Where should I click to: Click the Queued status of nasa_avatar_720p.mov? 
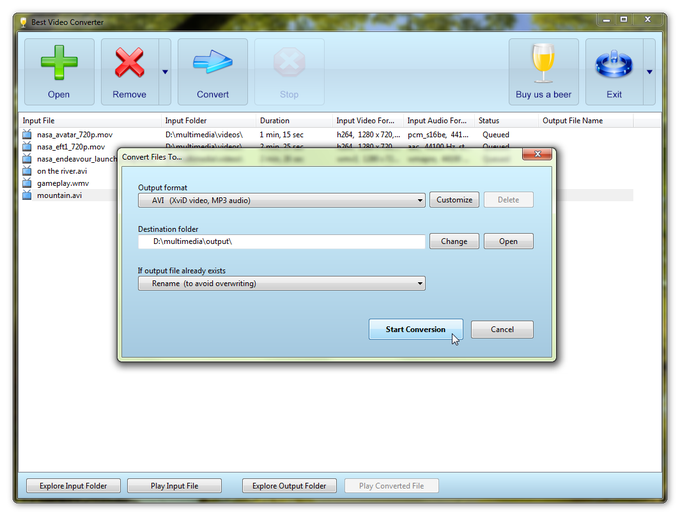[496, 135]
